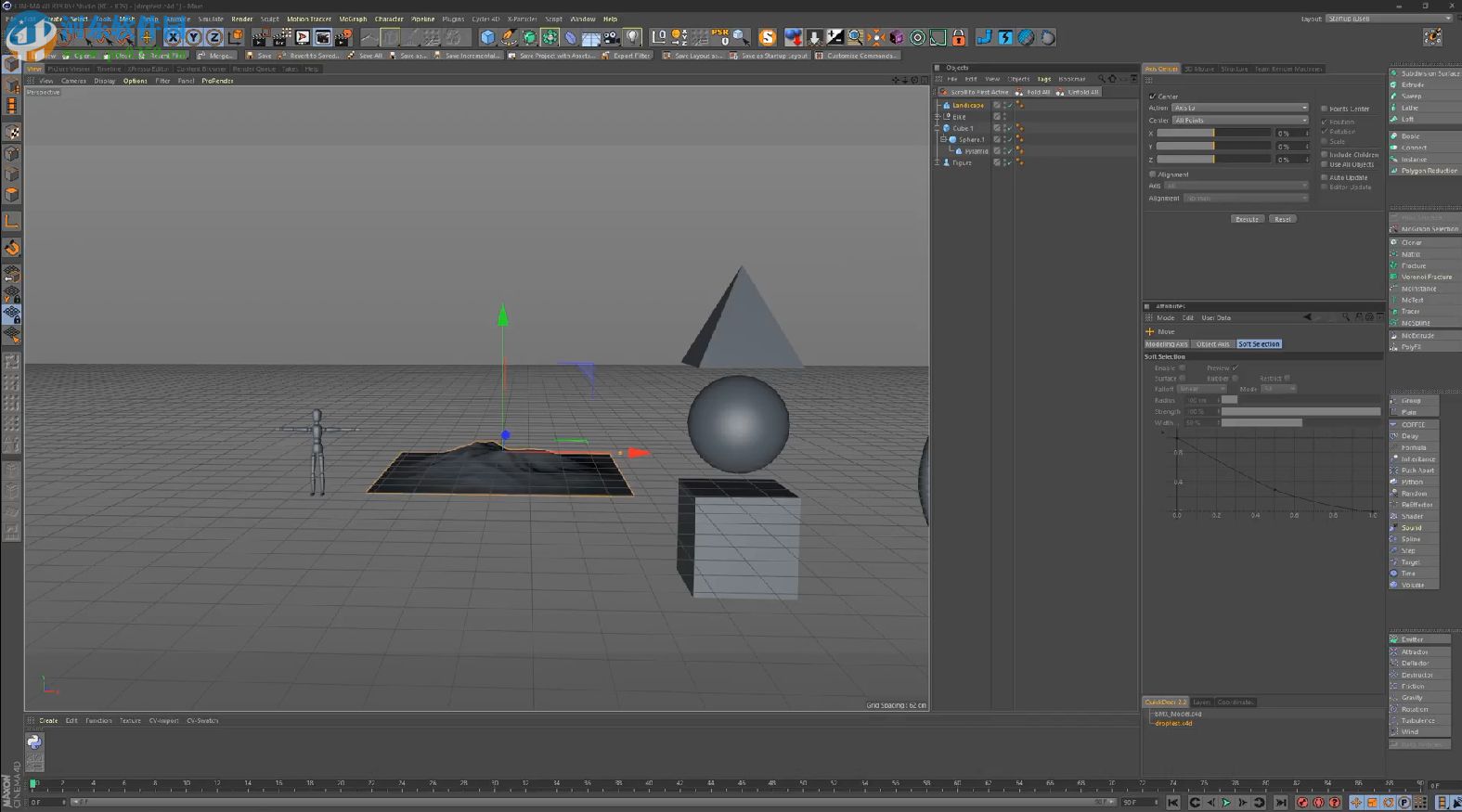The height and width of the screenshot is (812, 1462).
Task: Enable the Auto Update checkbox
Action: pos(1325,177)
